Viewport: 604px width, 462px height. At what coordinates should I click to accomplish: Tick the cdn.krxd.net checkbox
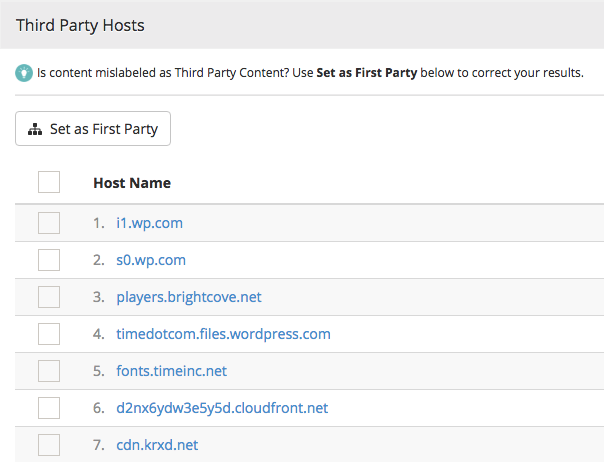(49, 445)
